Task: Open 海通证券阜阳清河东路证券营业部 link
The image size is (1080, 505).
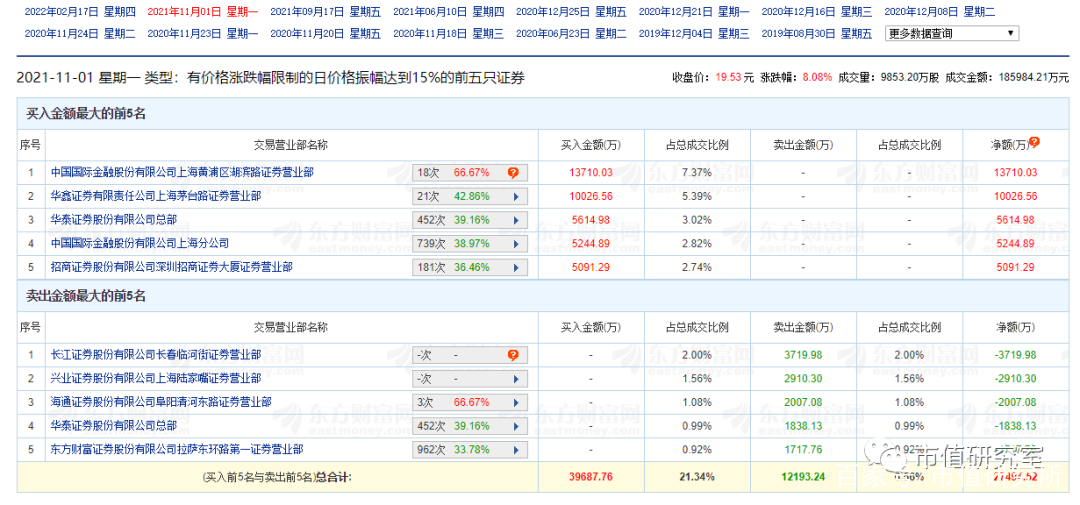Action: pos(161,402)
